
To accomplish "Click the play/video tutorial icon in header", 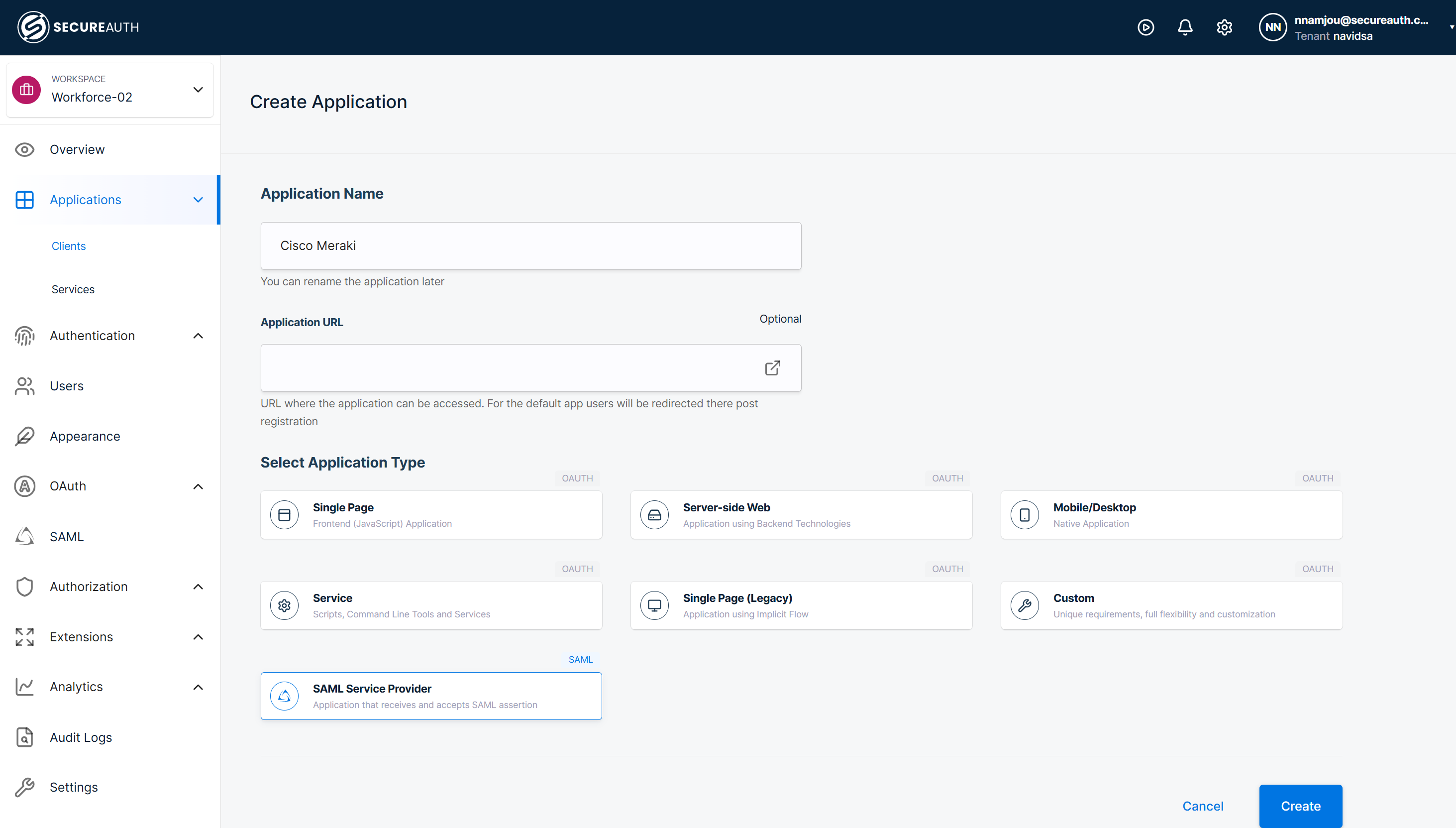I will (1146, 27).
